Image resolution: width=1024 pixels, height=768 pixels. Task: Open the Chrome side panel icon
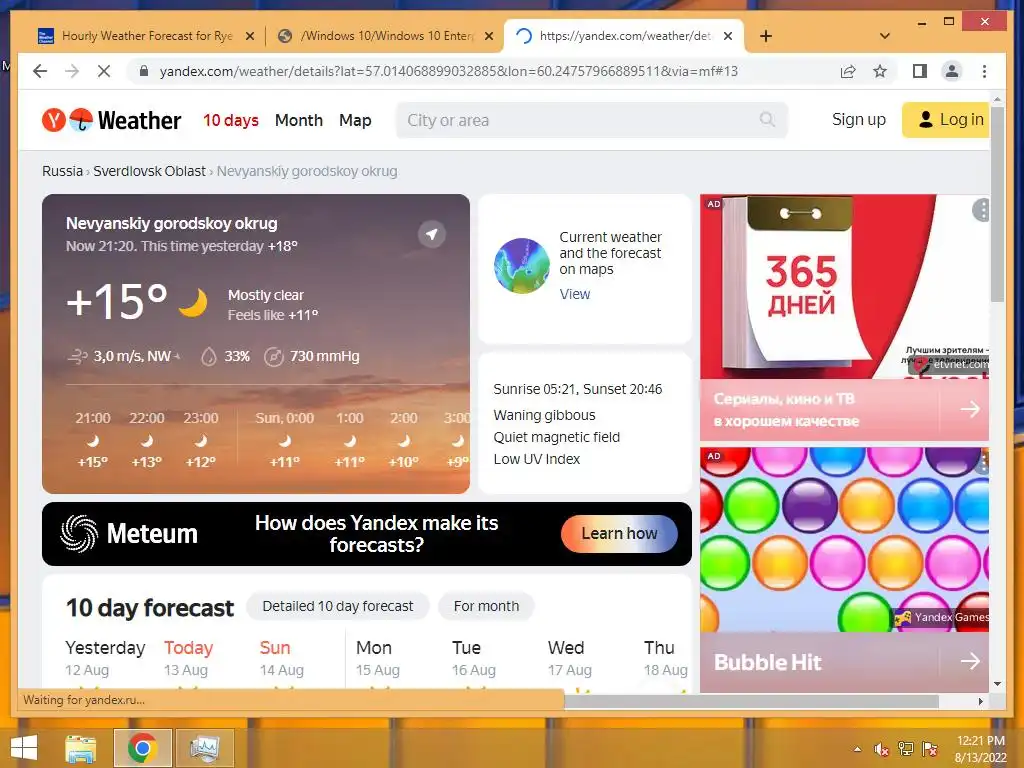point(920,71)
